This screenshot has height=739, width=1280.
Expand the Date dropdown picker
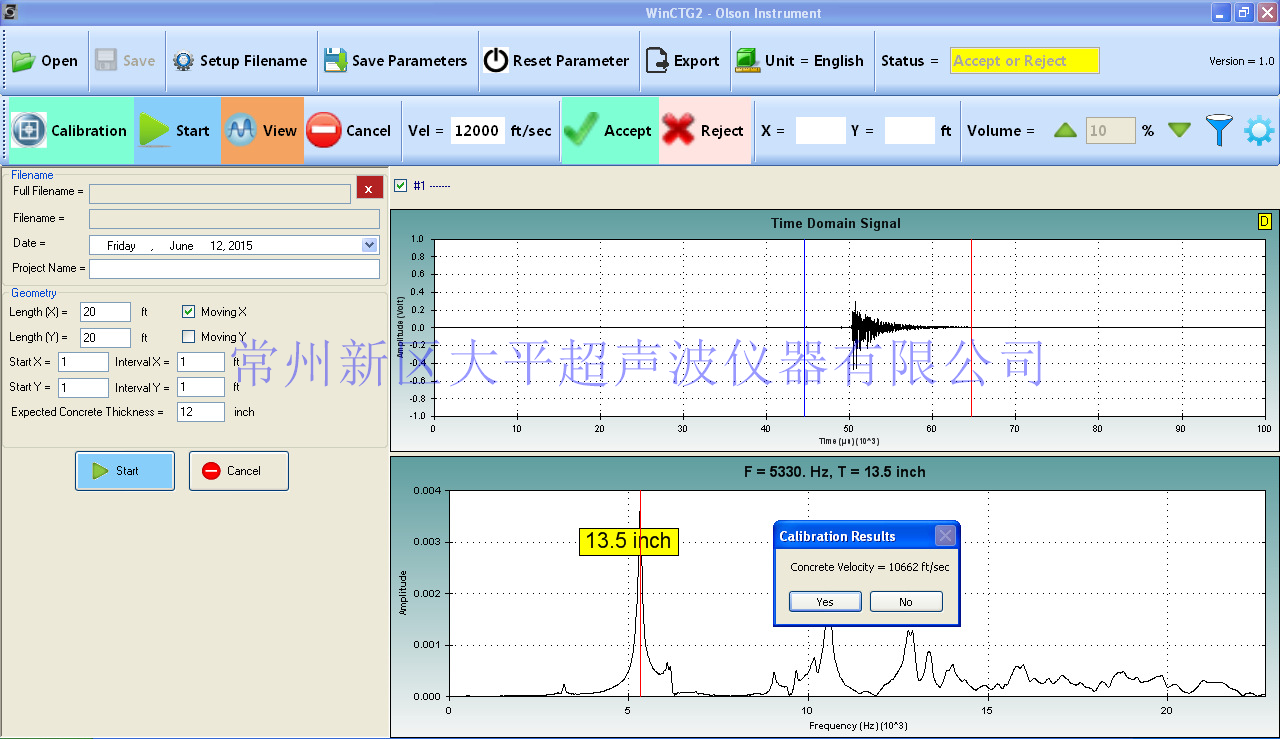tap(369, 245)
